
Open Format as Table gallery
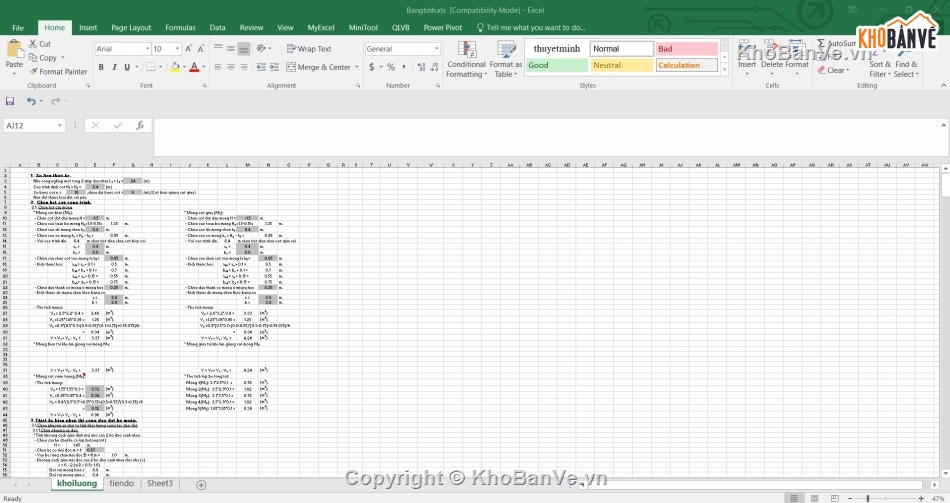click(505, 59)
